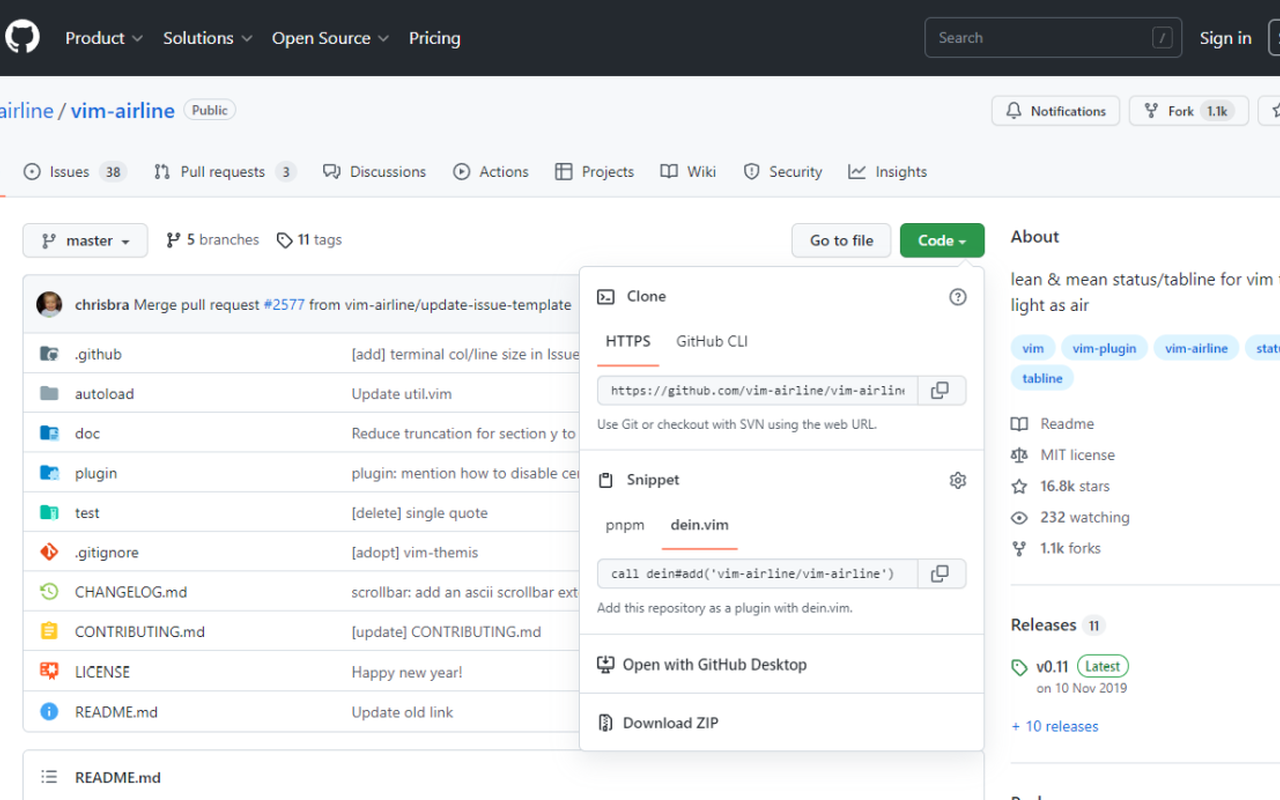Image resolution: width=1280 pixels, height=800 pixels.
Task: Click the HTTPS clone URL text field
Action: click(758, 390)
